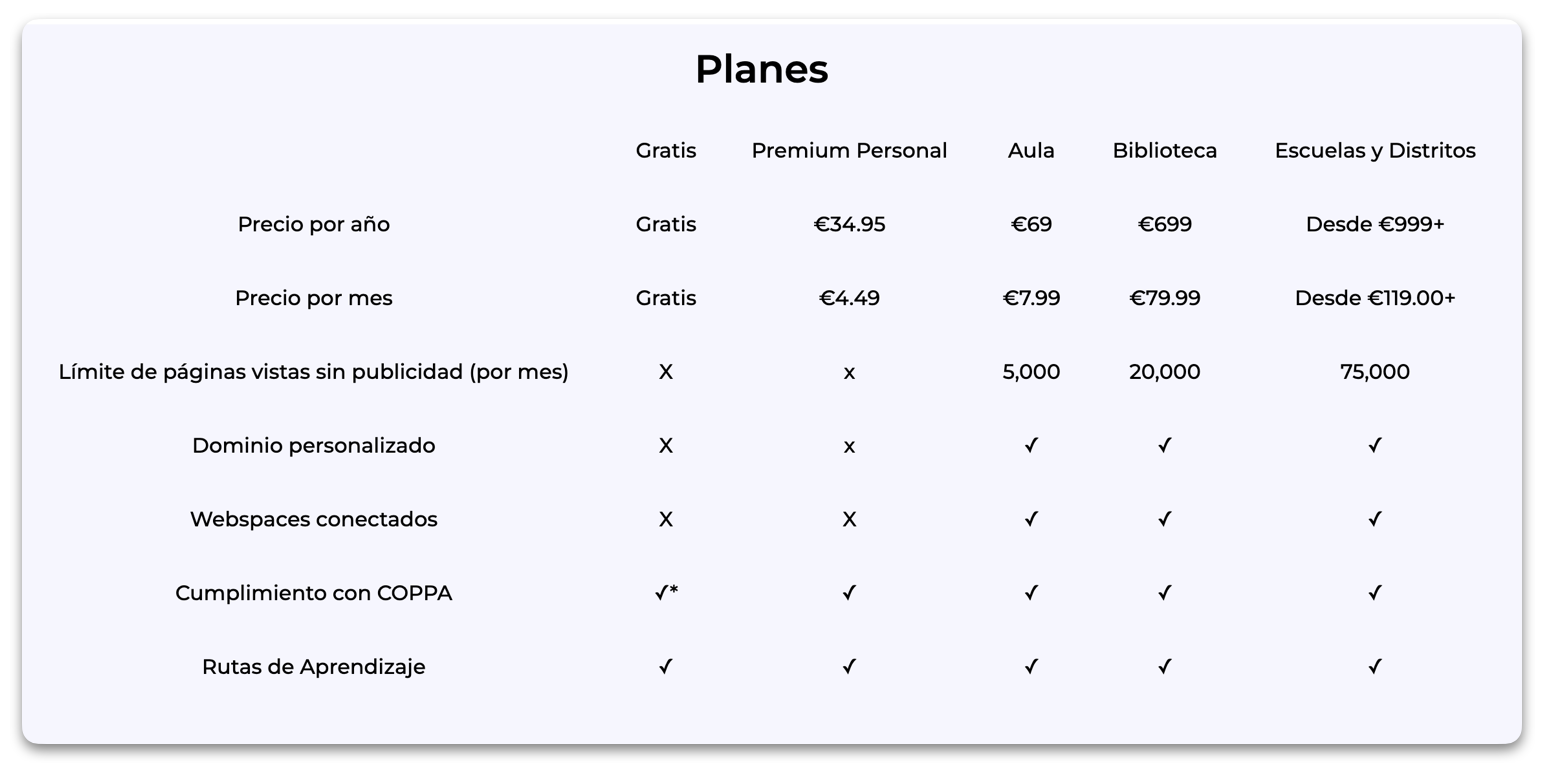Click the 75,000 page views limit

tap(1375, 372)
